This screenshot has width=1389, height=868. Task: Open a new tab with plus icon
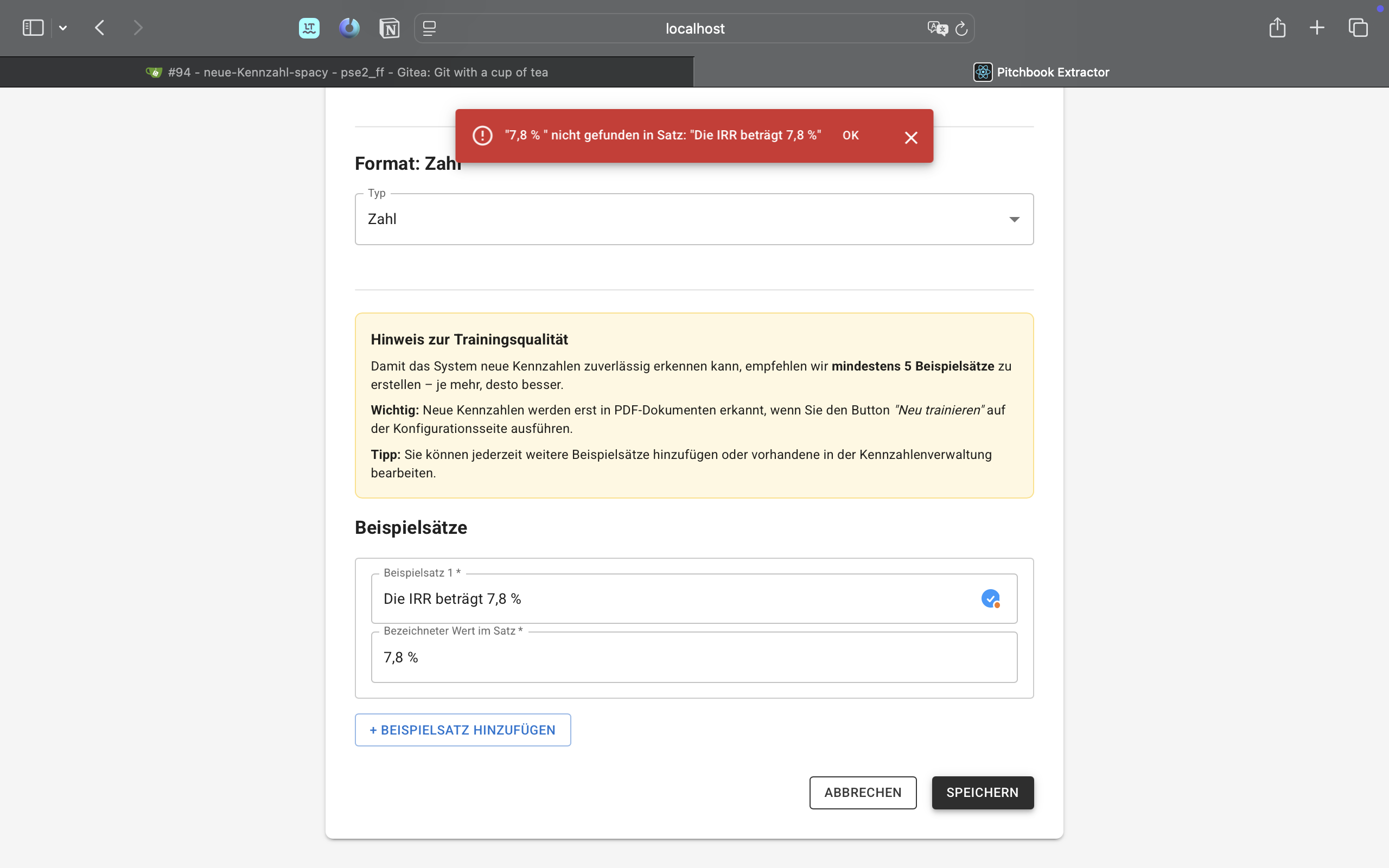click(1317, 28)
